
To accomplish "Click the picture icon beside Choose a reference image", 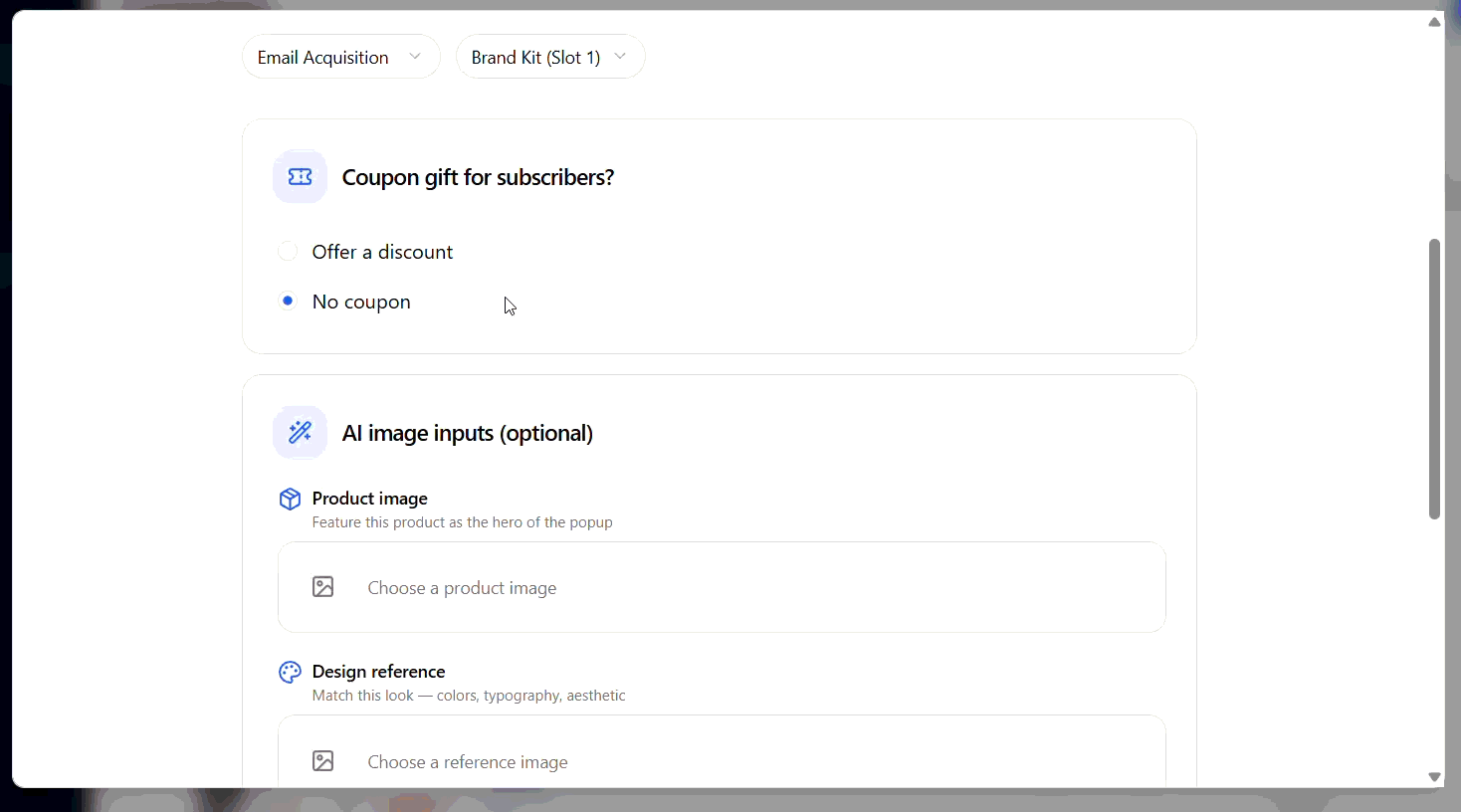I will pyautogui.click(x=323, y=761).
